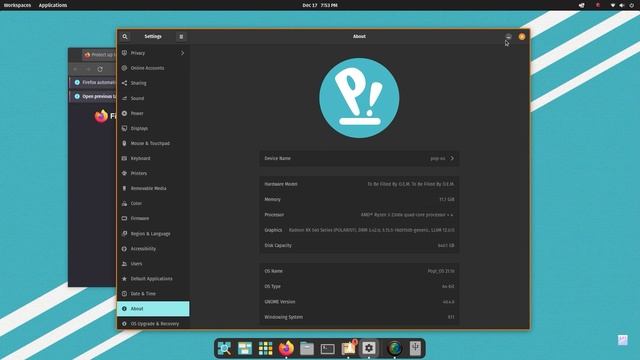Click the Disk Capacity row
This screenshot has height=360, width=640.
[x=359, y=246]
